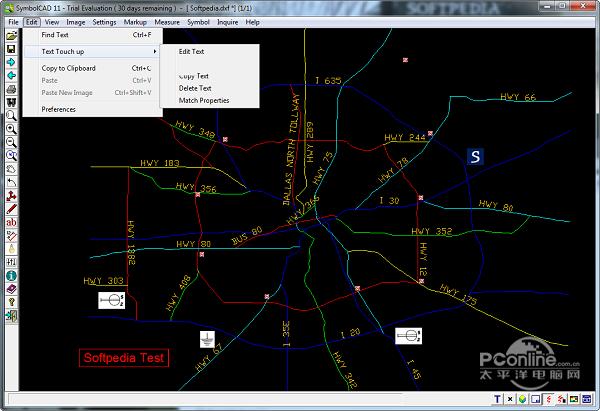Select the 'ab' text tool

click(x=11, y=222)
